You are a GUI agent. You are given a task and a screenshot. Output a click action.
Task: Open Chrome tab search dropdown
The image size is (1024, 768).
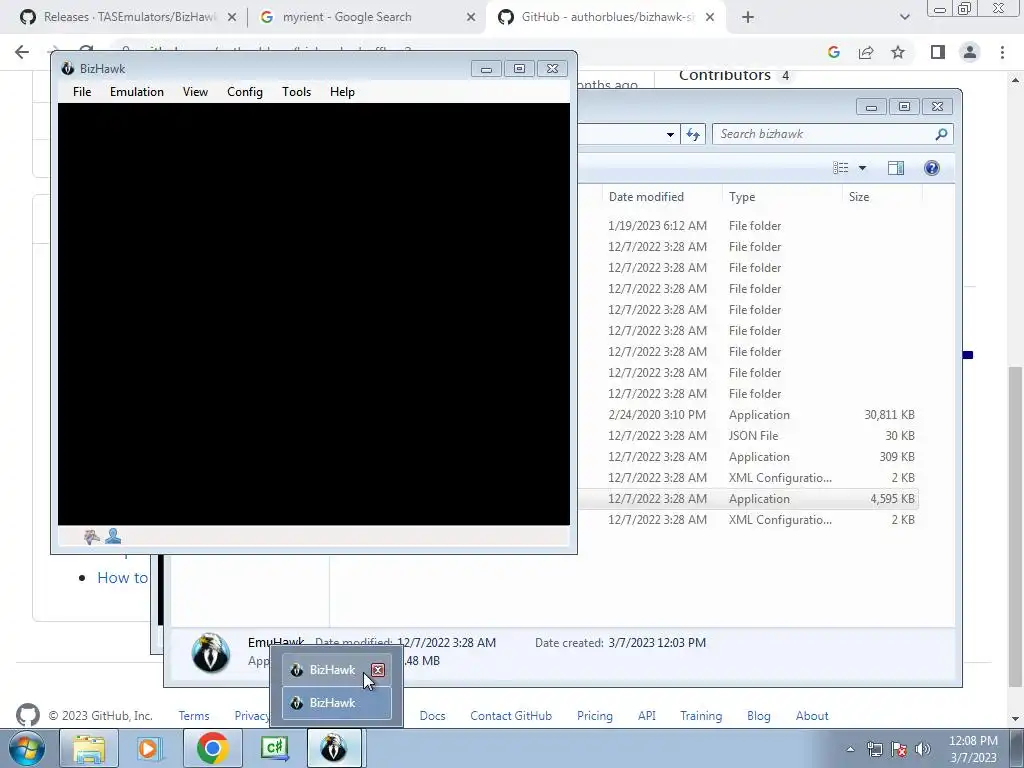click(904, 18)
